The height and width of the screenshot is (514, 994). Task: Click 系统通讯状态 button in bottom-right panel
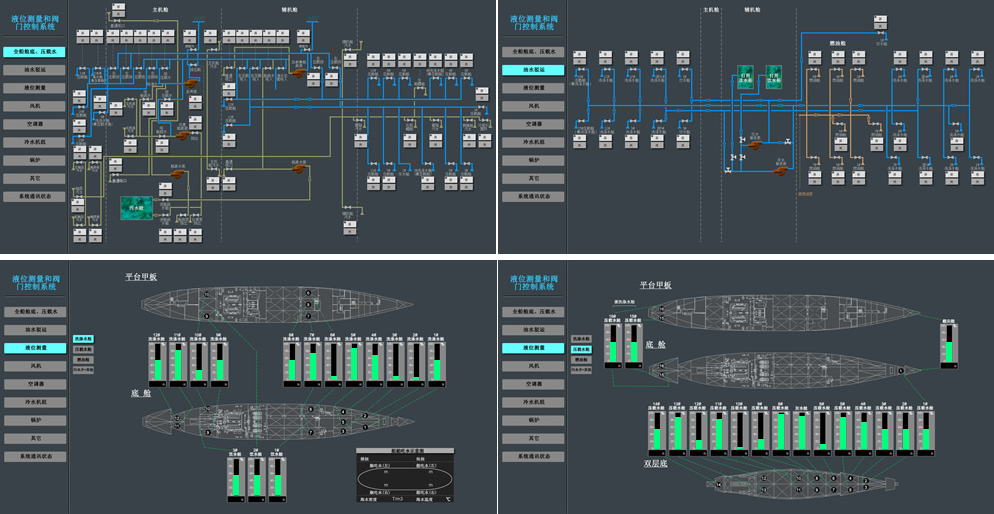[533, 456]
